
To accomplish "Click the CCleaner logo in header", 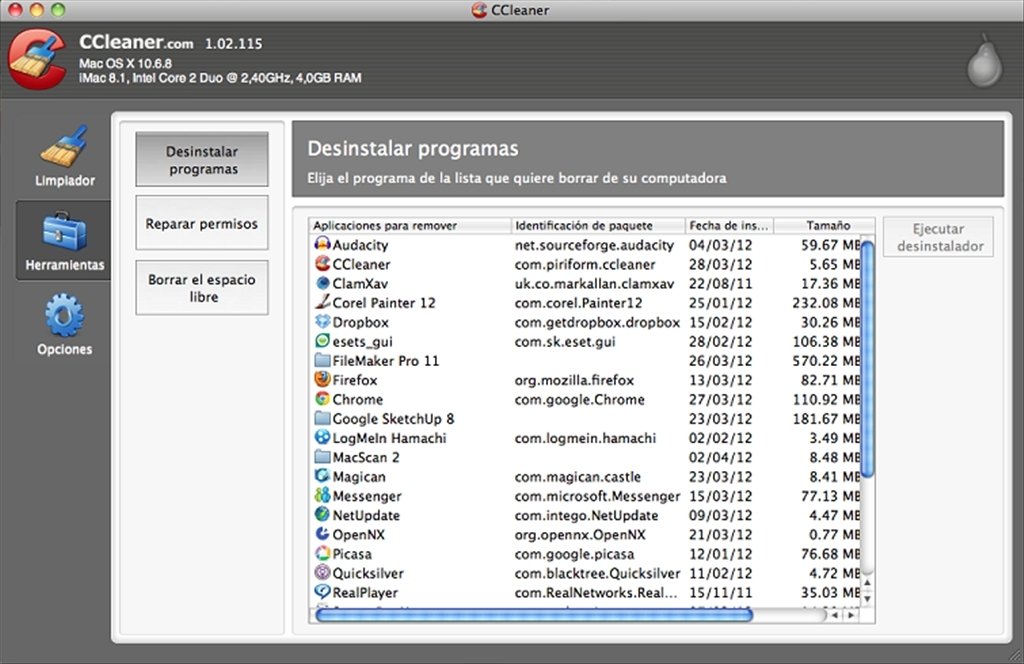I will (x=37, y=59).
